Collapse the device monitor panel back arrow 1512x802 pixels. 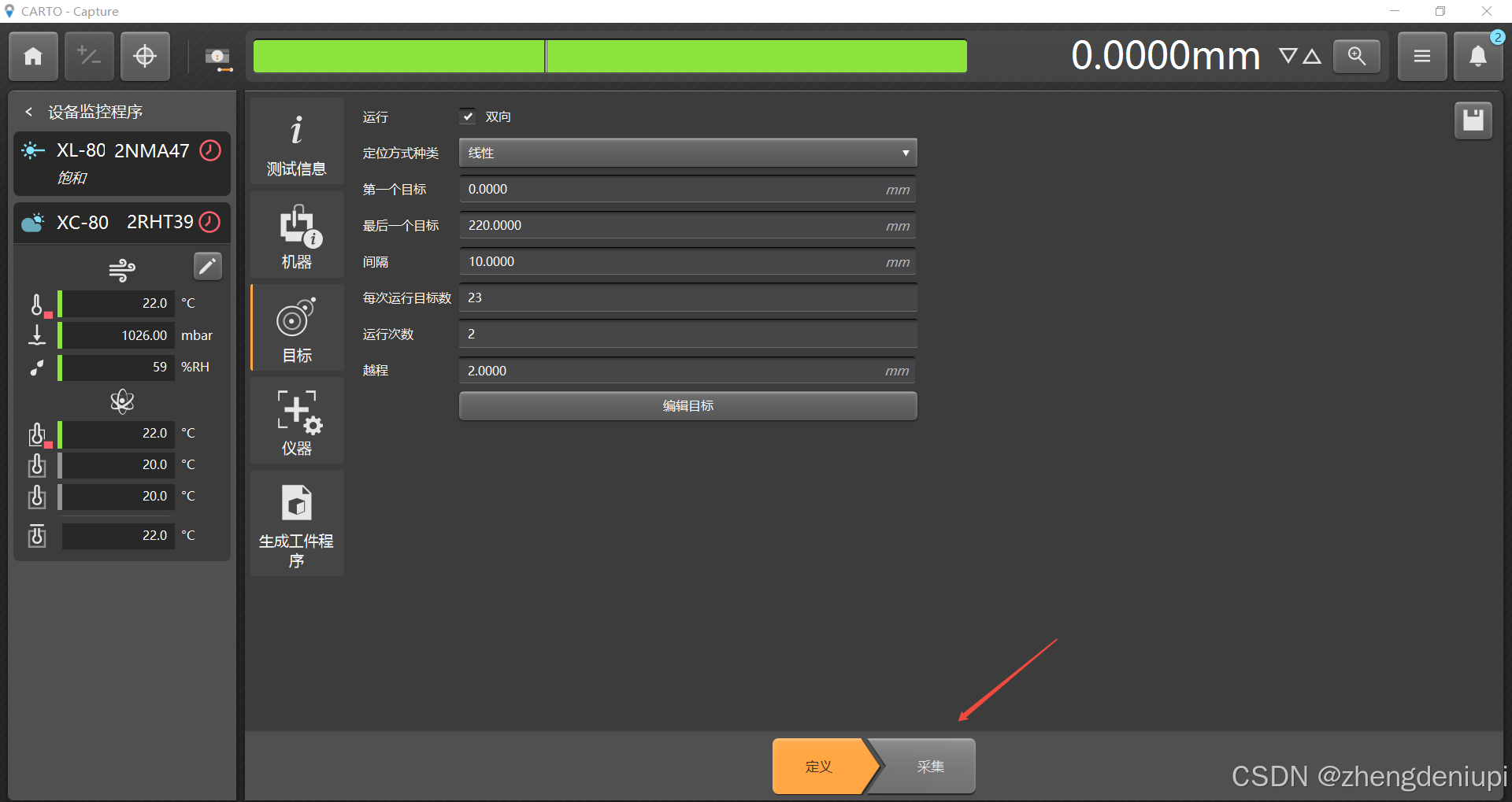[x=29, y=112]
